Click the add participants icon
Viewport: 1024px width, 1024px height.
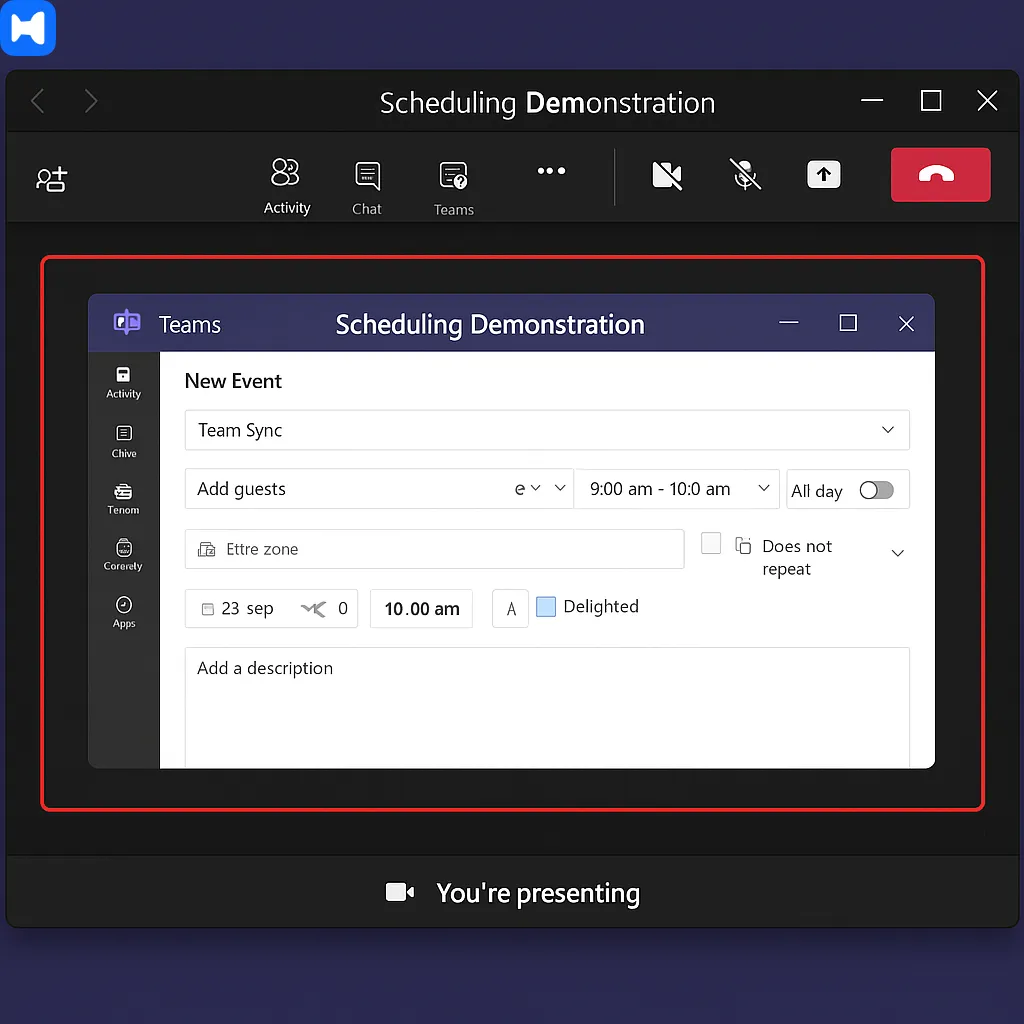point(51,179)
